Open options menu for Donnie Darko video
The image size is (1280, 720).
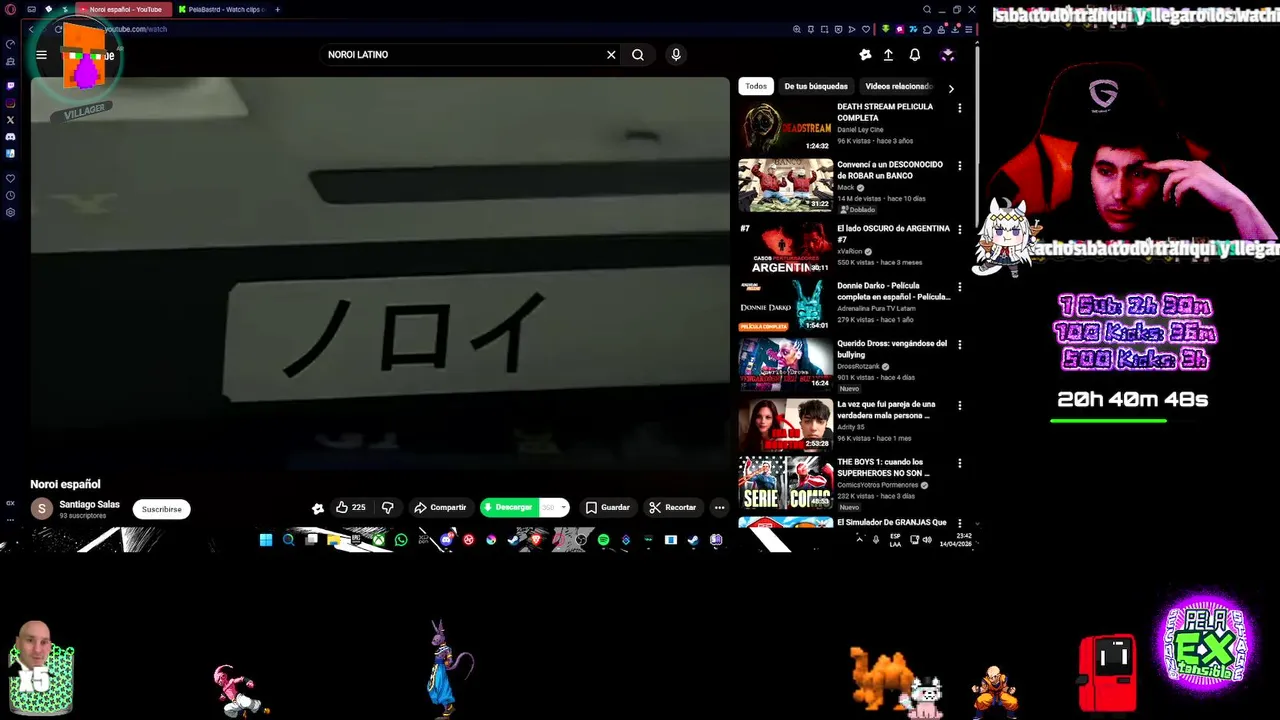coord(960,287)
